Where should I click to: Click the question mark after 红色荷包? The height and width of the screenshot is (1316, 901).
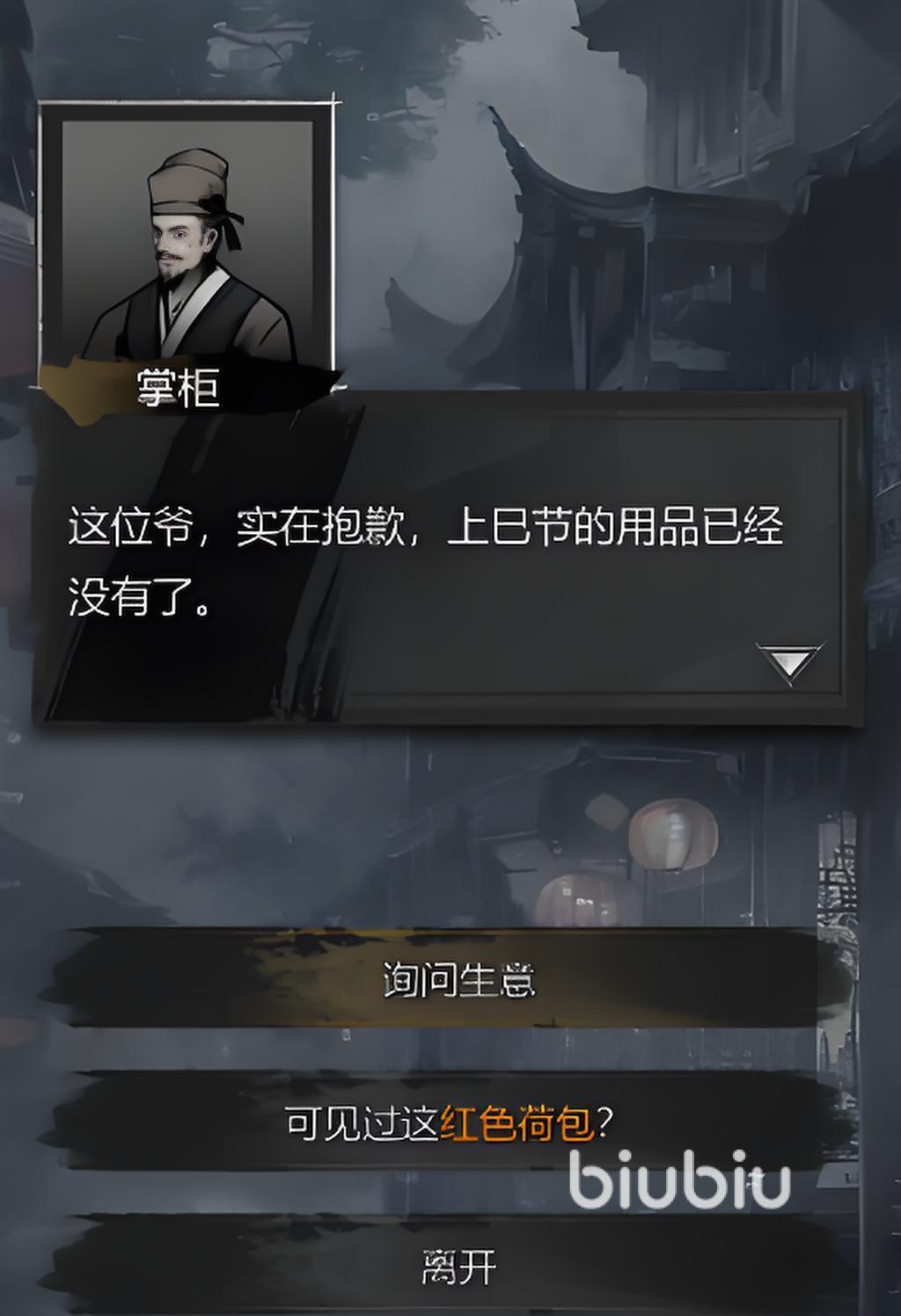(604, 1123)
